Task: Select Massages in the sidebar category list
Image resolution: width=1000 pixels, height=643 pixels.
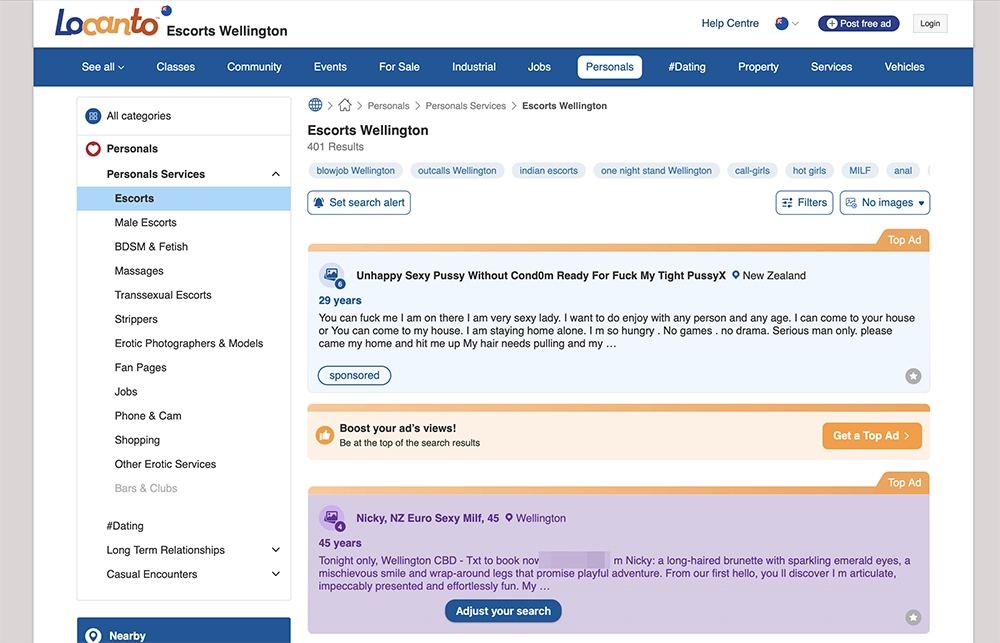Action: 139,271
